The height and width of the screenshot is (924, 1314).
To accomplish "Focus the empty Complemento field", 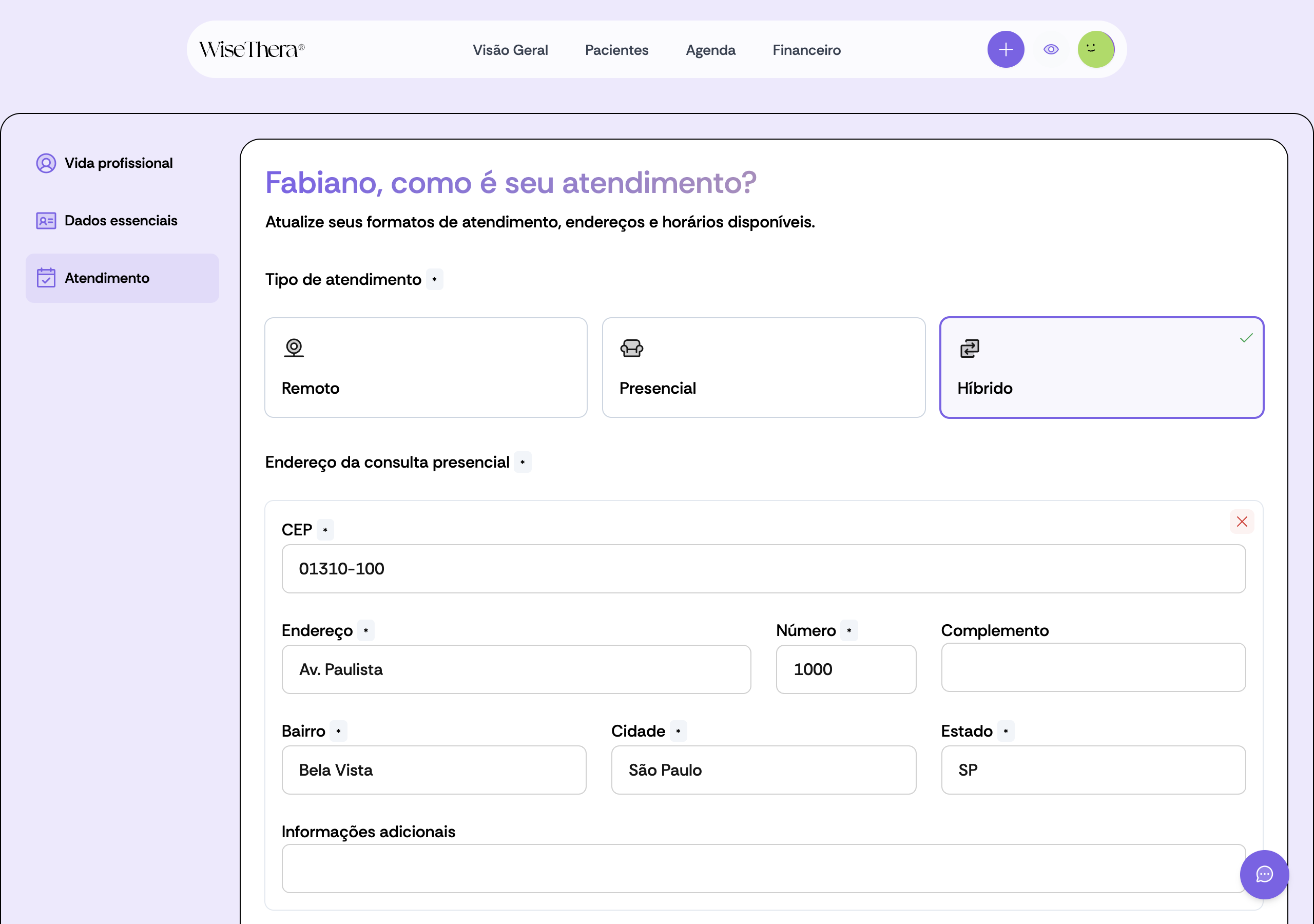I will click(1093, 667).
